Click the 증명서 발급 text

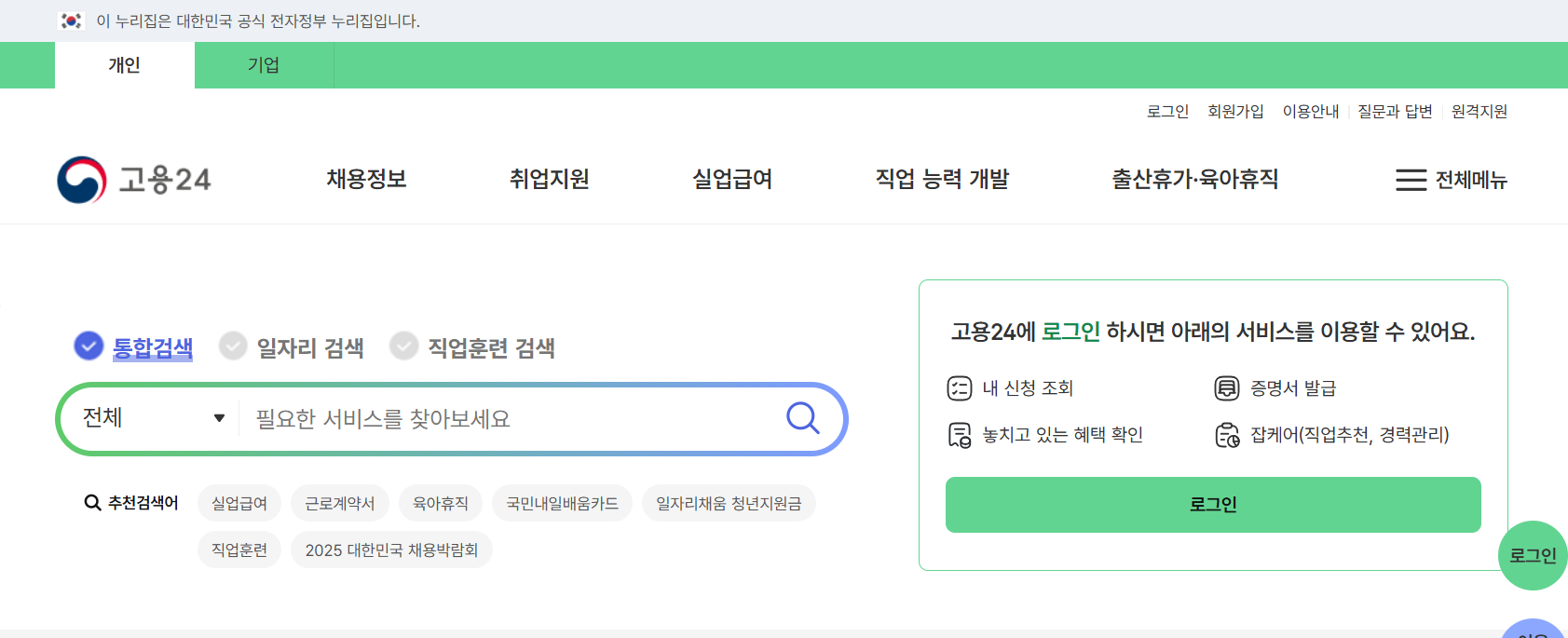[x=1293, y=388]
